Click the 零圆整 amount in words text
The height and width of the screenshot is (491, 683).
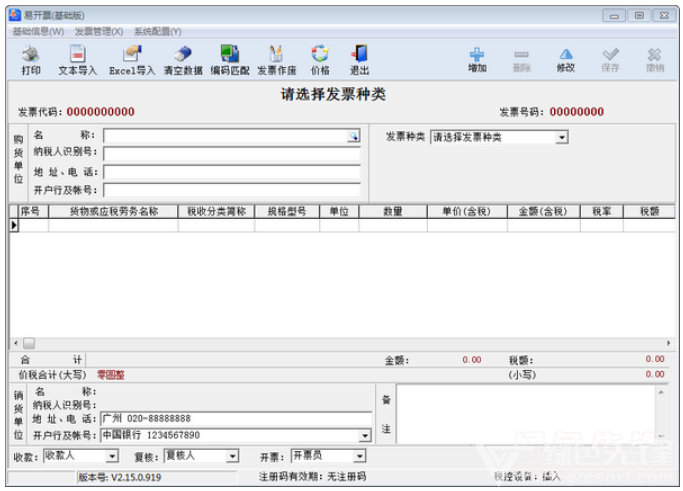point(111,375)
